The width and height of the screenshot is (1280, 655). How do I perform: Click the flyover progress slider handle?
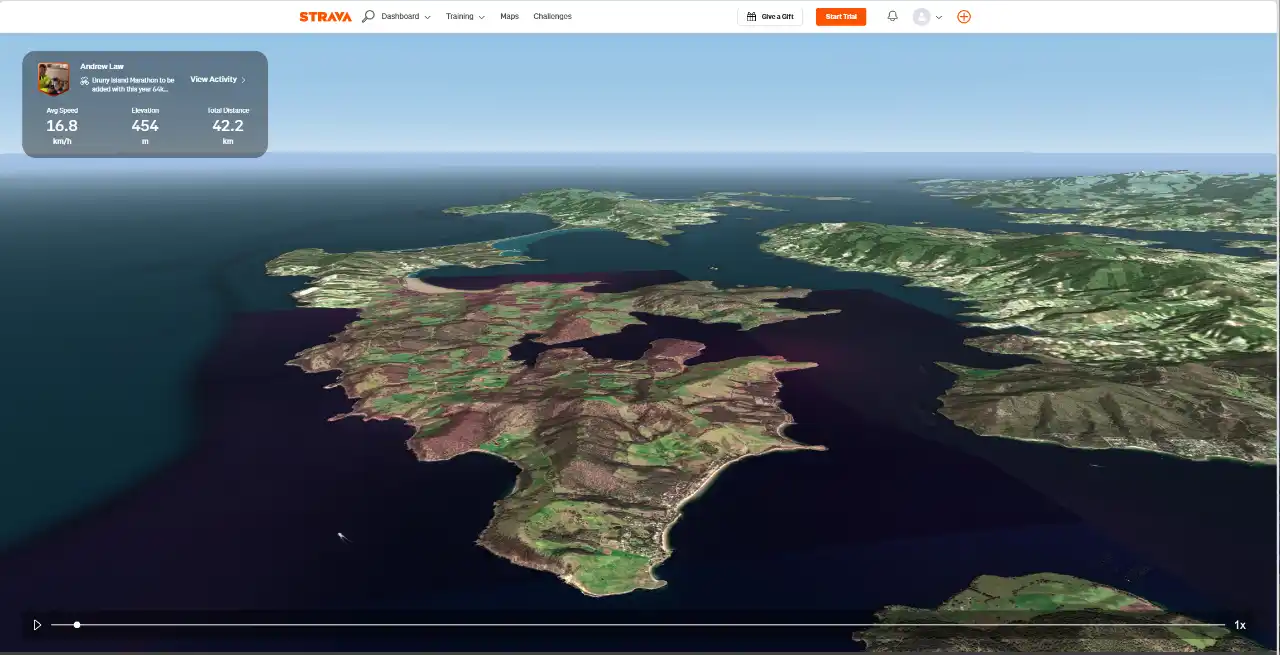(77, 625)
